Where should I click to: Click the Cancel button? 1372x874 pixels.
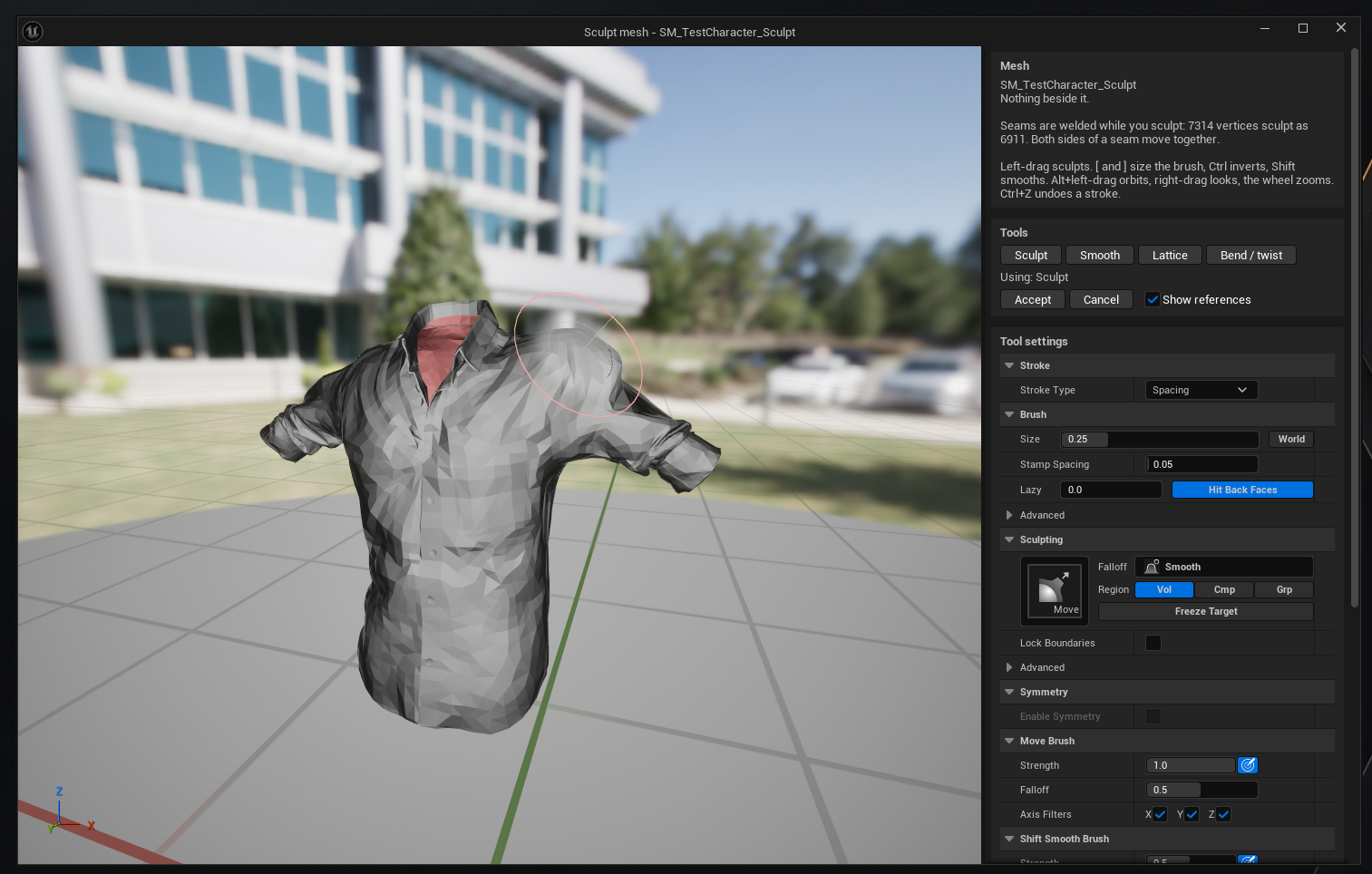click(x=1101, y=299)
